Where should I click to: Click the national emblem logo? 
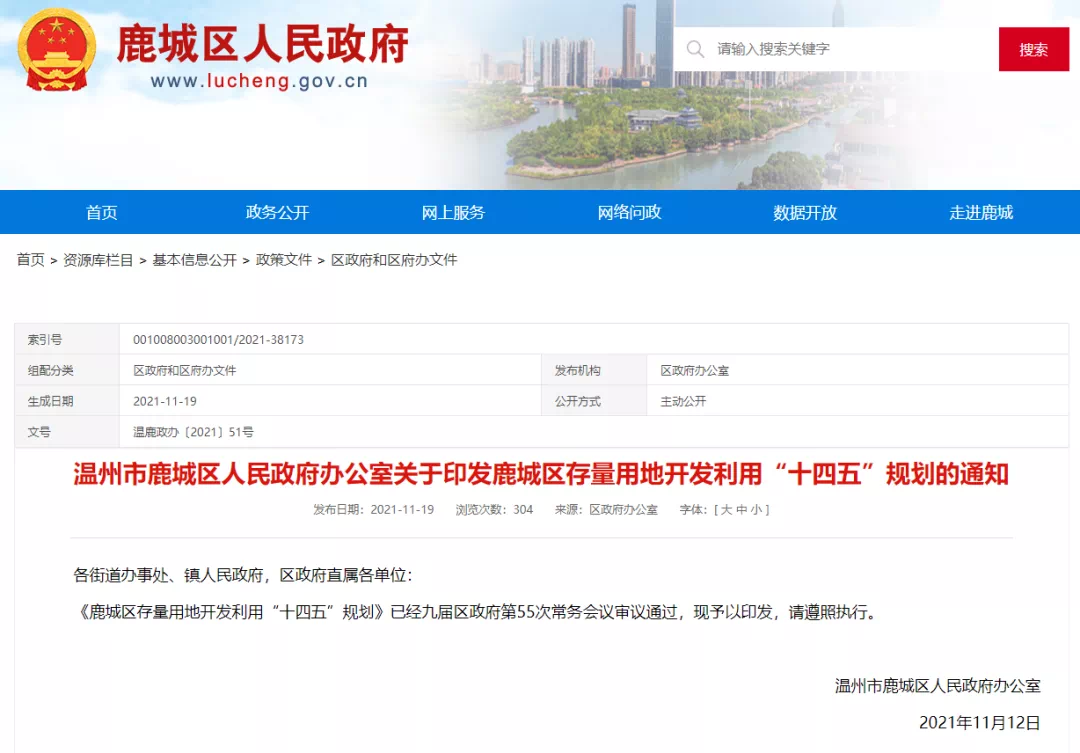pyautogui.click(x=56, y=50)
